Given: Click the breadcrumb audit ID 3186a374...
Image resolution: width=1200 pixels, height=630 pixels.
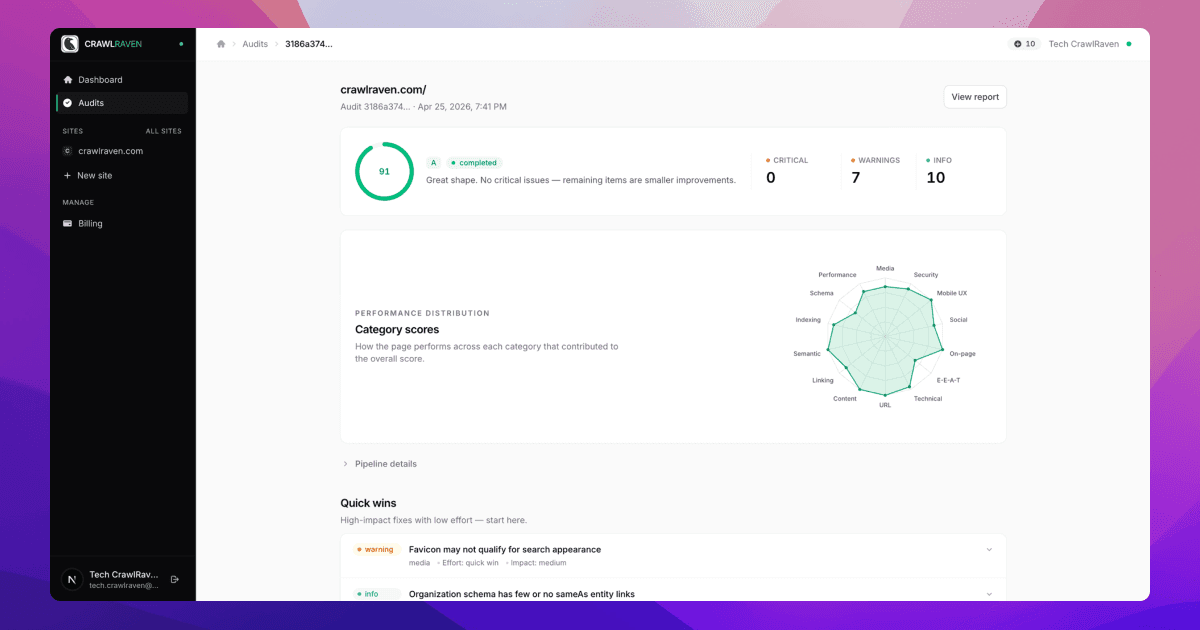Looking at the screenshot, I should 309,44.
